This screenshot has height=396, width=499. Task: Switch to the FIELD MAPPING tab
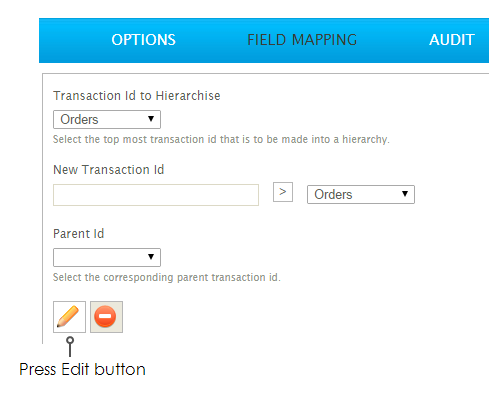tap(302, 40)
